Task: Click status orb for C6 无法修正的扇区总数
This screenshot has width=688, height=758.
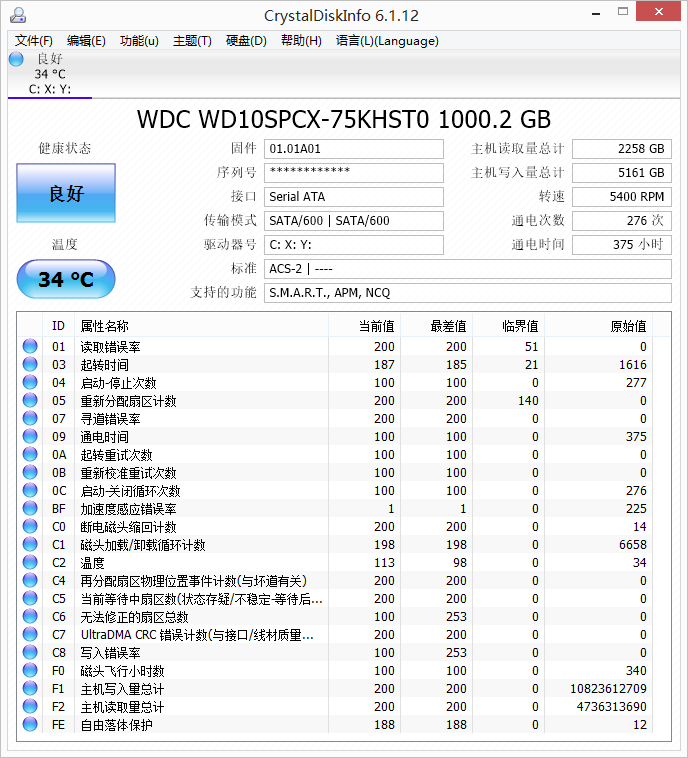Action: 30,616
